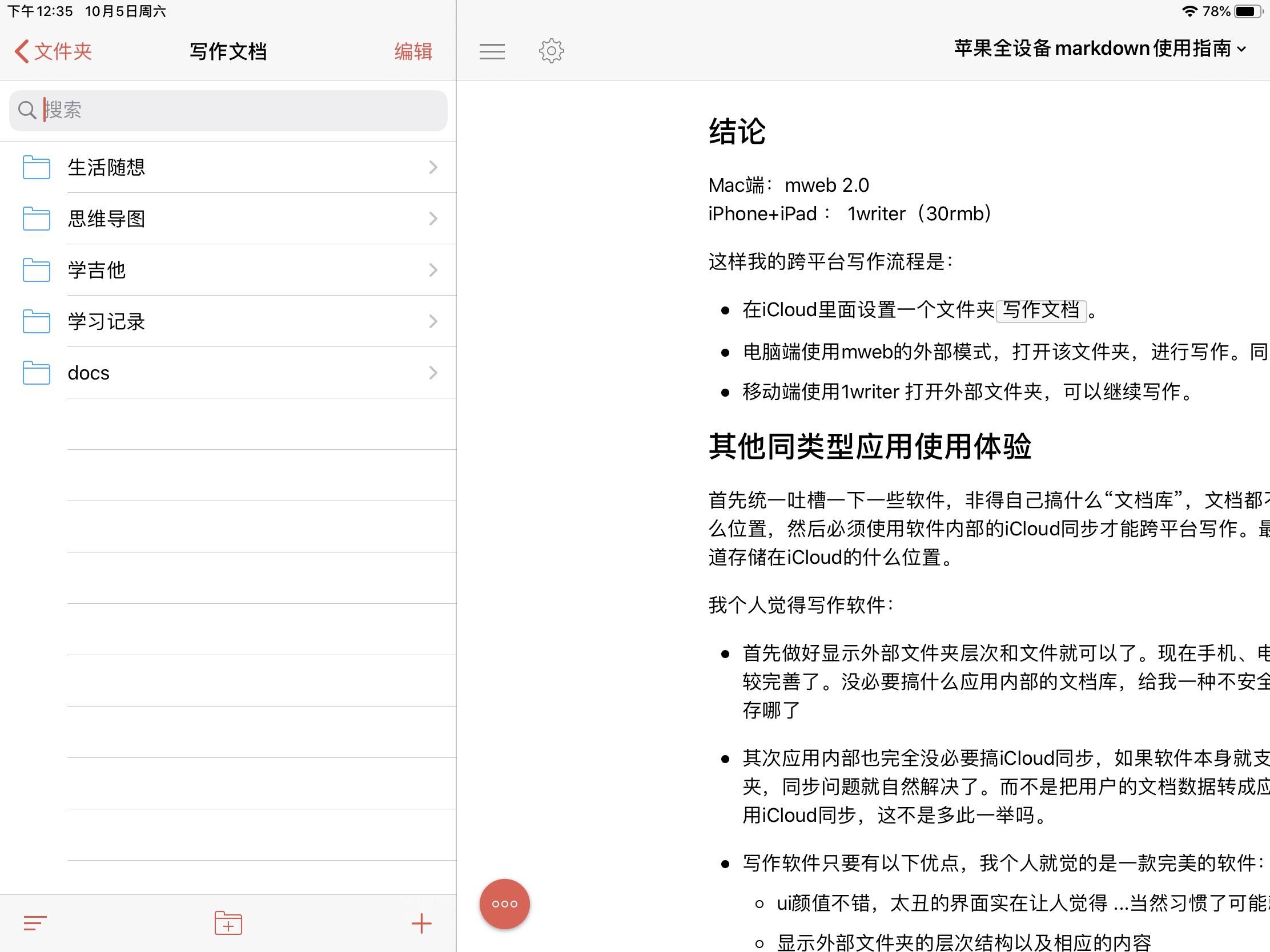Click text 我个人觉得写作软件
1270x952 pixels.
point(801,605)
